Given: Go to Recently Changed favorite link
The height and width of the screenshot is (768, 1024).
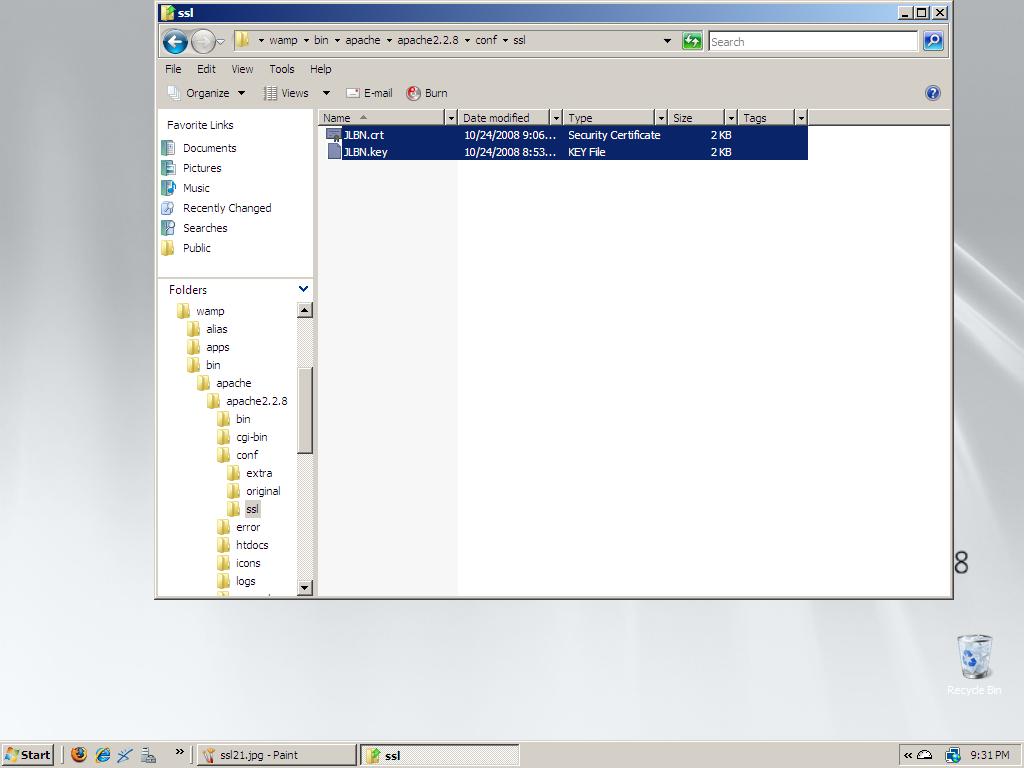Looking at the screenshot, I should [x=226, y=208].
